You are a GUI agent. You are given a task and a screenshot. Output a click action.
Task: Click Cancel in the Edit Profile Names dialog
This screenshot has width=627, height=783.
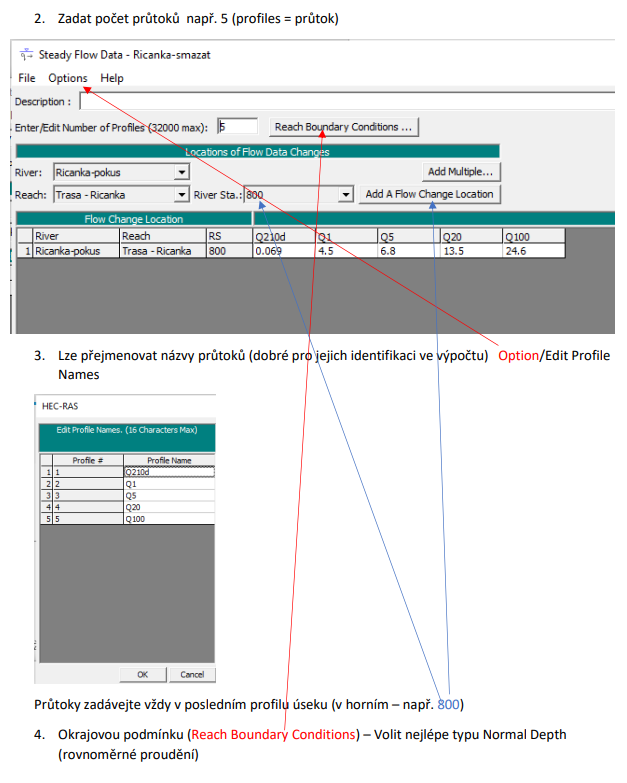pos(191,675)
